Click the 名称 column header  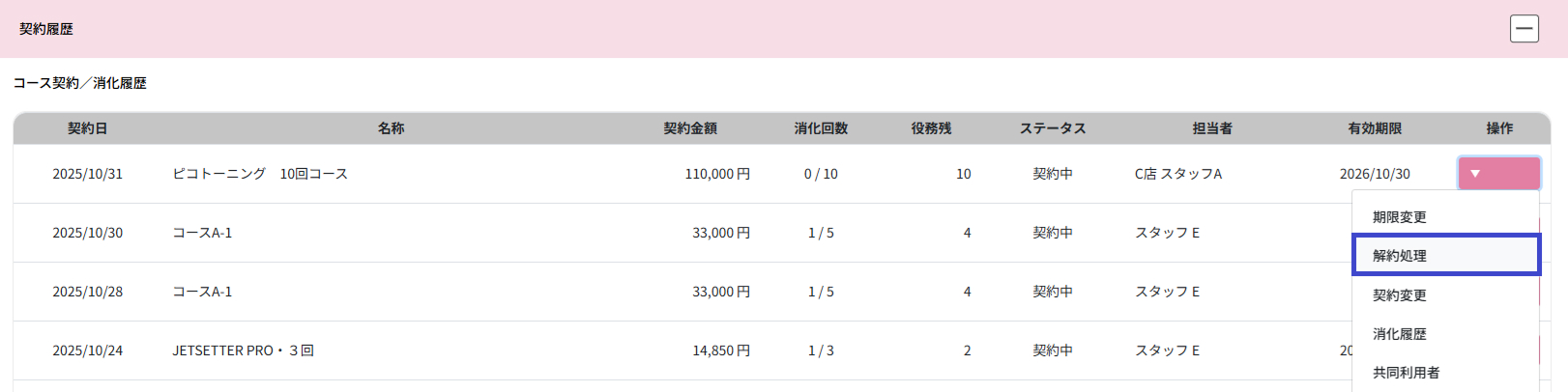click(x=391, y=128)
